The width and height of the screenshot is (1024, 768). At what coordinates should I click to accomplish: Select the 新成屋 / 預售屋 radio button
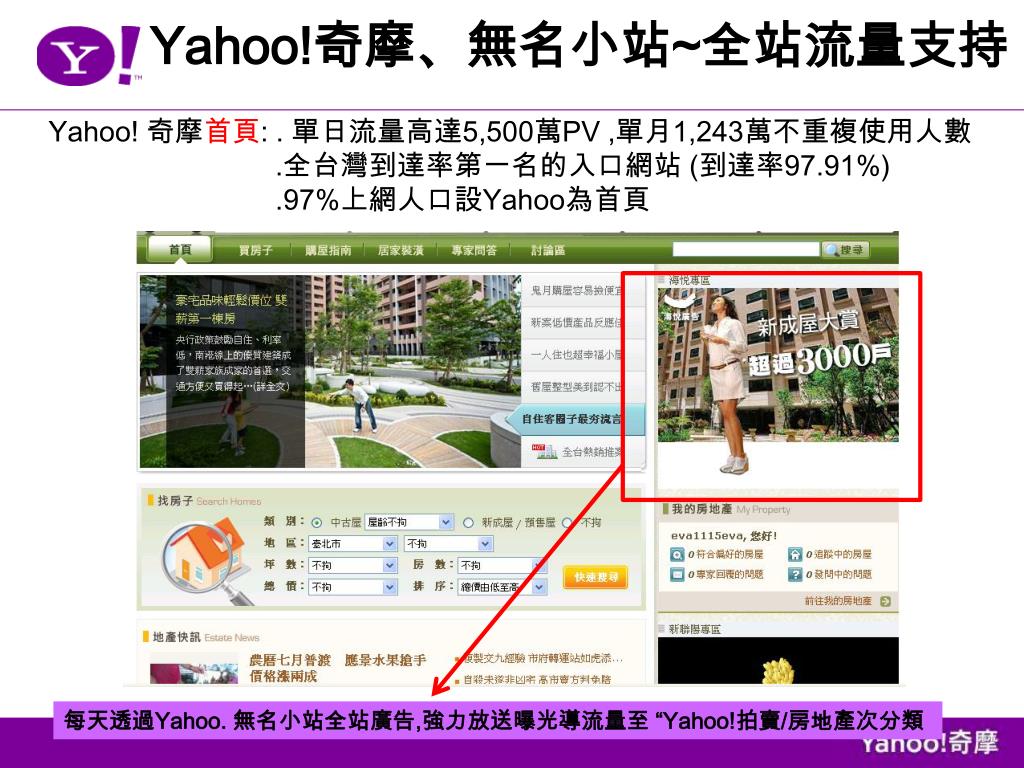[468, 522]
